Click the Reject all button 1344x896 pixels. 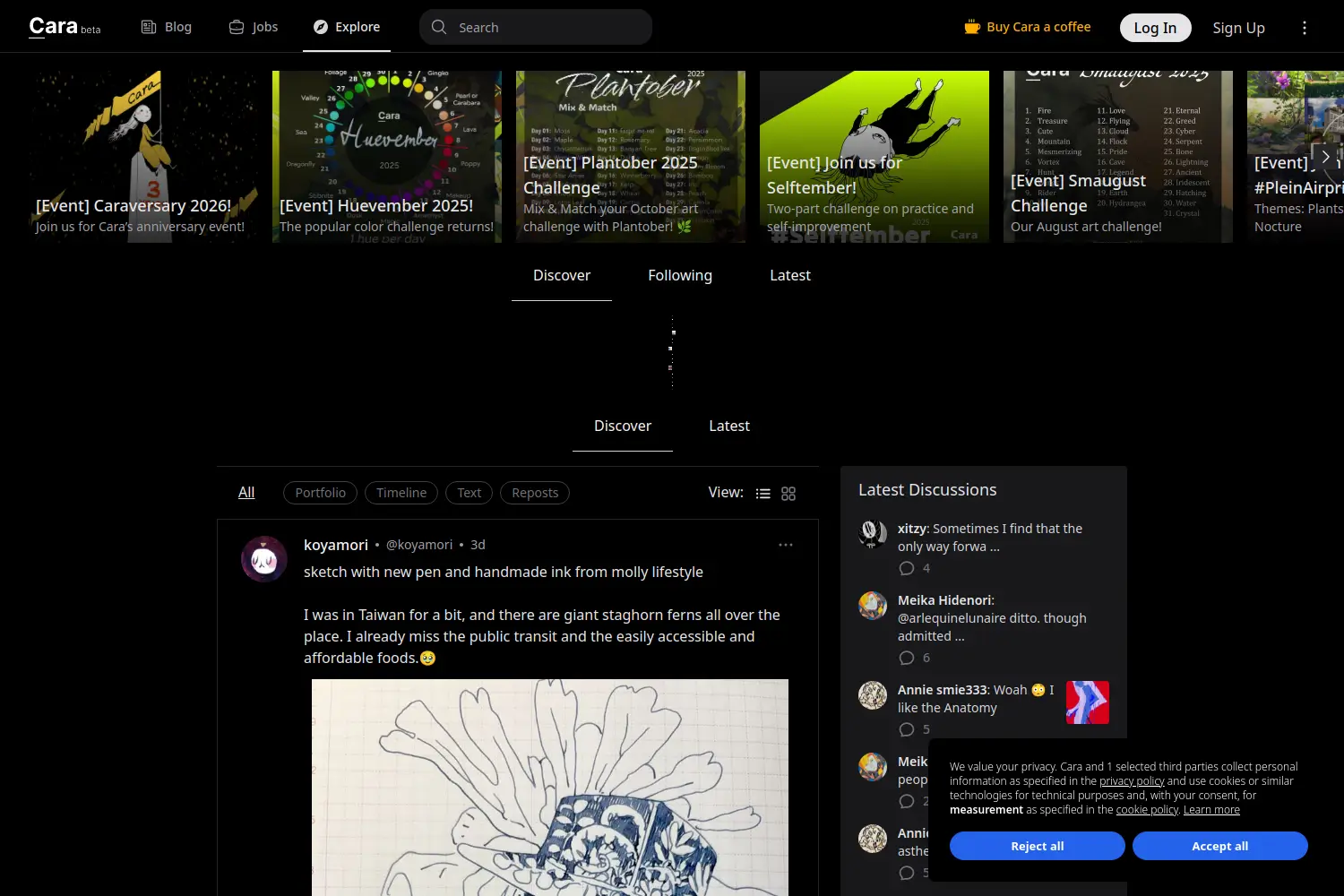point(1038,846)
